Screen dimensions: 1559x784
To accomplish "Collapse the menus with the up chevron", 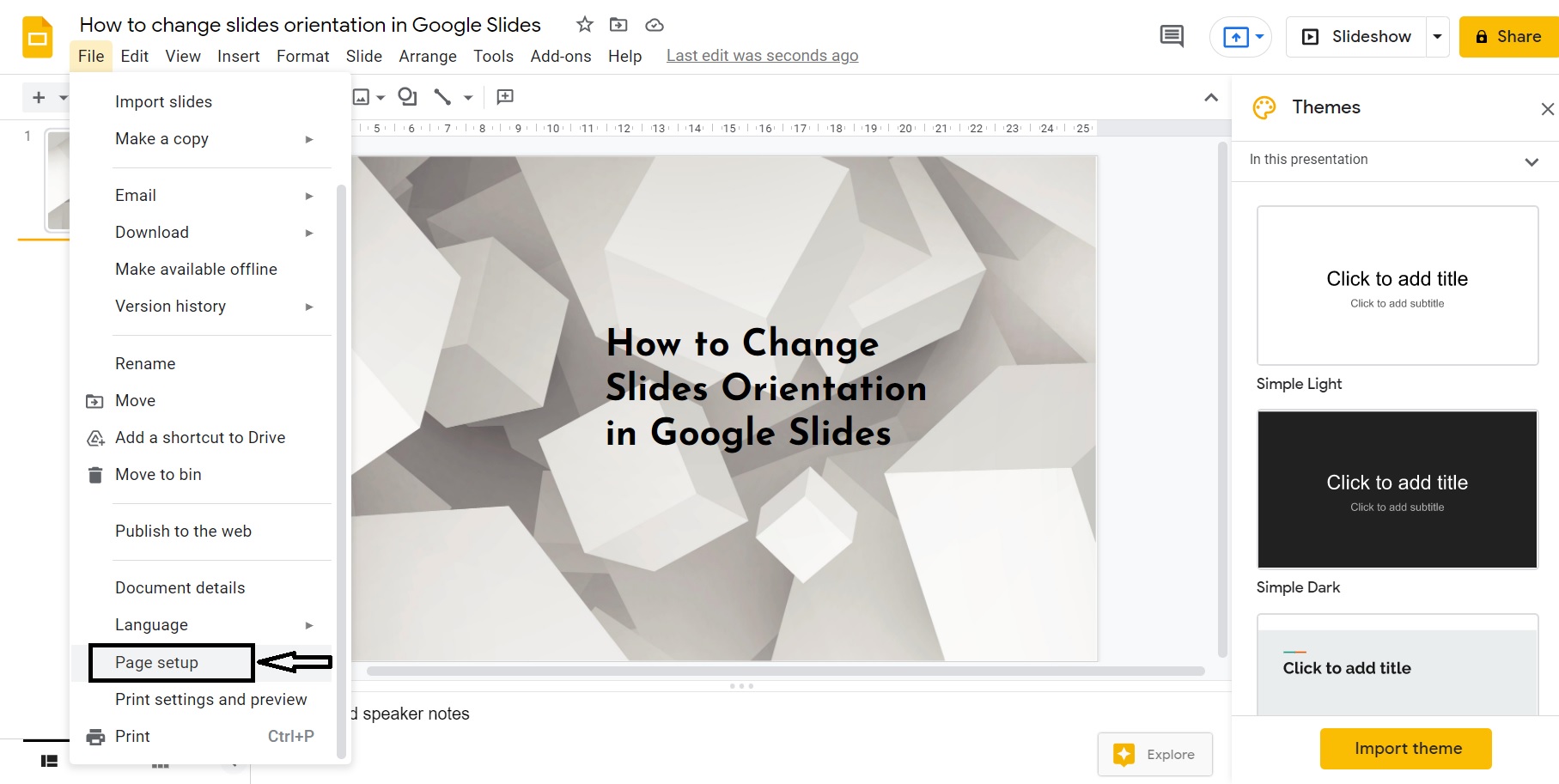I will 1211,98.
